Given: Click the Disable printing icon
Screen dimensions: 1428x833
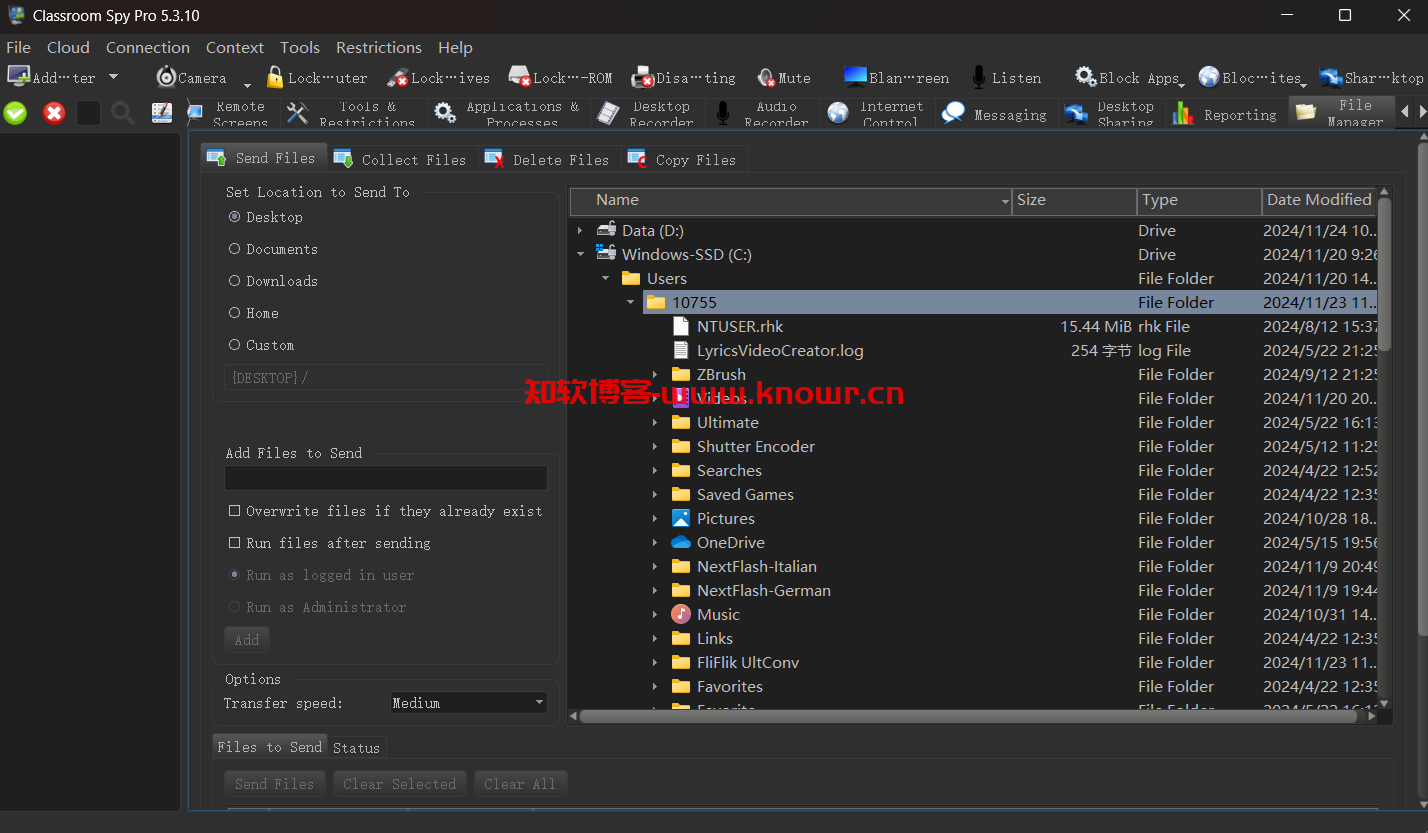Looking at the screenshot, I should [x=643, y=77].
